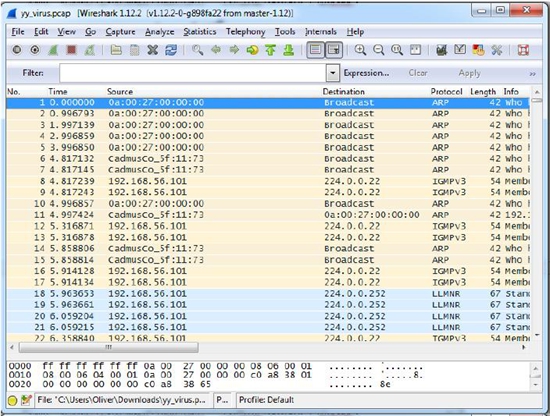550x416 pixels.
Task: Edit capture filters icon
Action: 442,50
